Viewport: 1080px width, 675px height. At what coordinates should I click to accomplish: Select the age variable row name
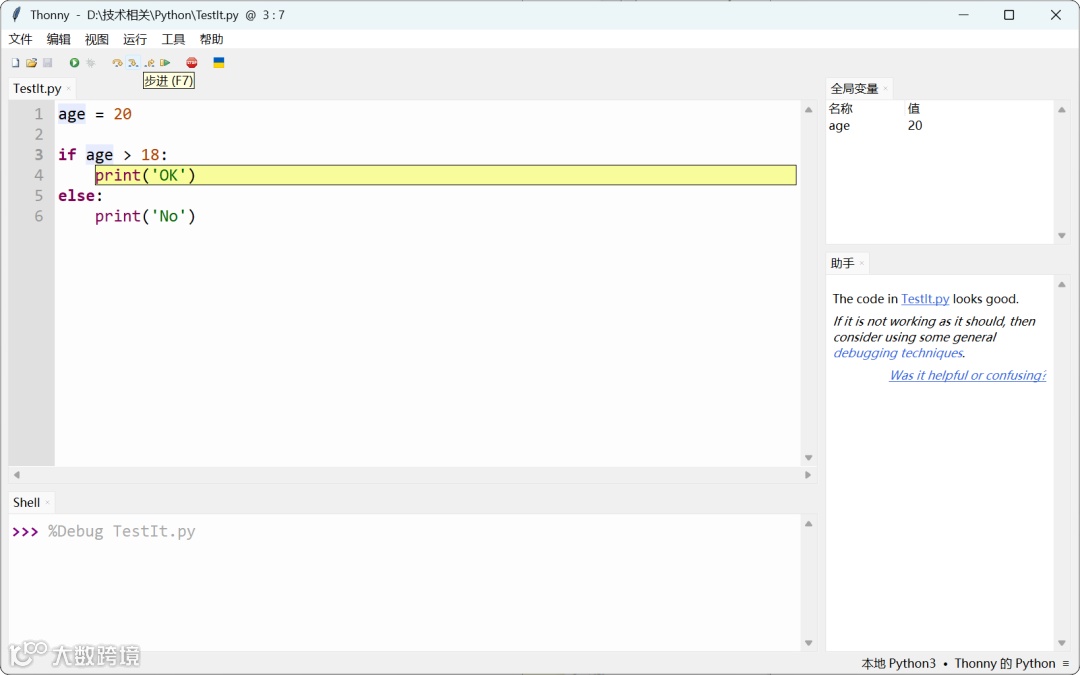pos(839,125)
